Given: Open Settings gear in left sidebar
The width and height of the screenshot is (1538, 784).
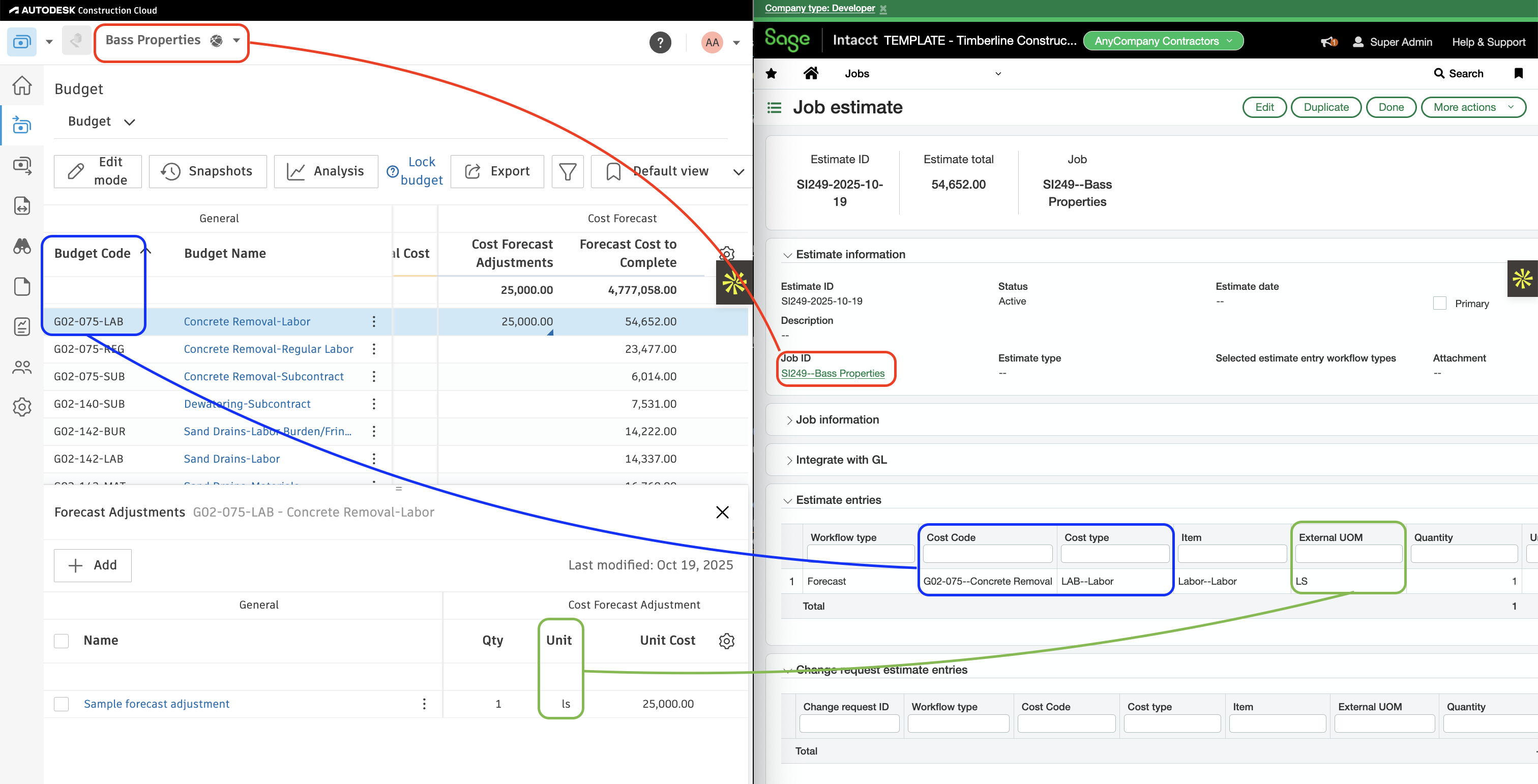Looking at the screenshot, I should coord(22,407).
